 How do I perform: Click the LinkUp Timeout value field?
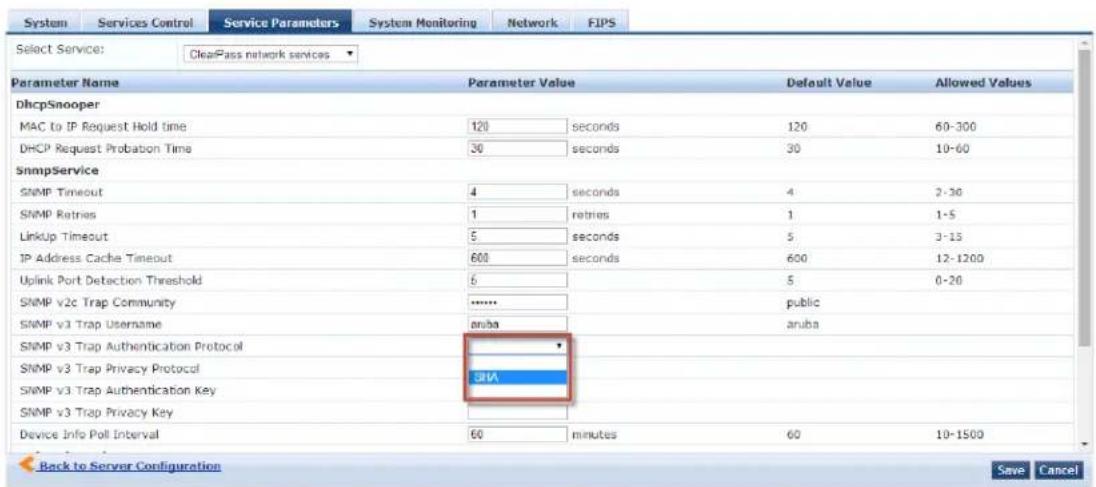(517, 236)
